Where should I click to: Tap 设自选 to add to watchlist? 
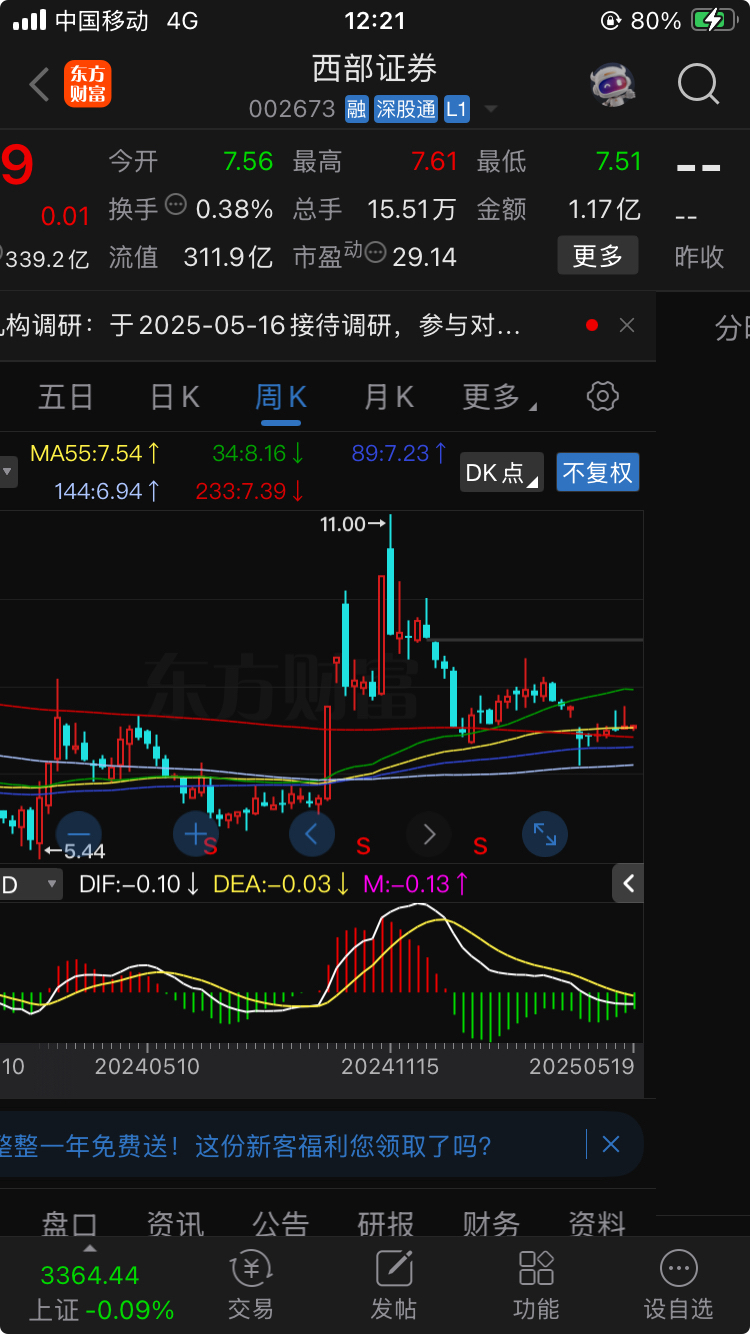pos(679,1287)
